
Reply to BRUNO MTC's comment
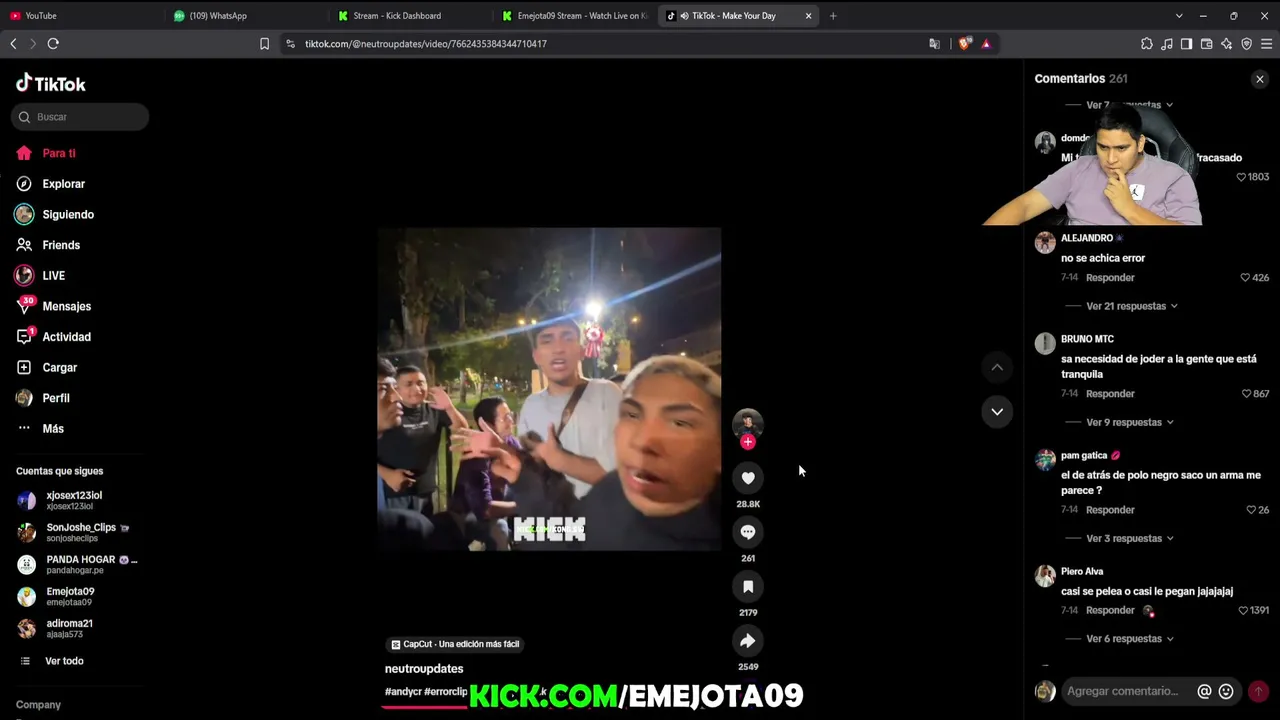coord(1110,394)
